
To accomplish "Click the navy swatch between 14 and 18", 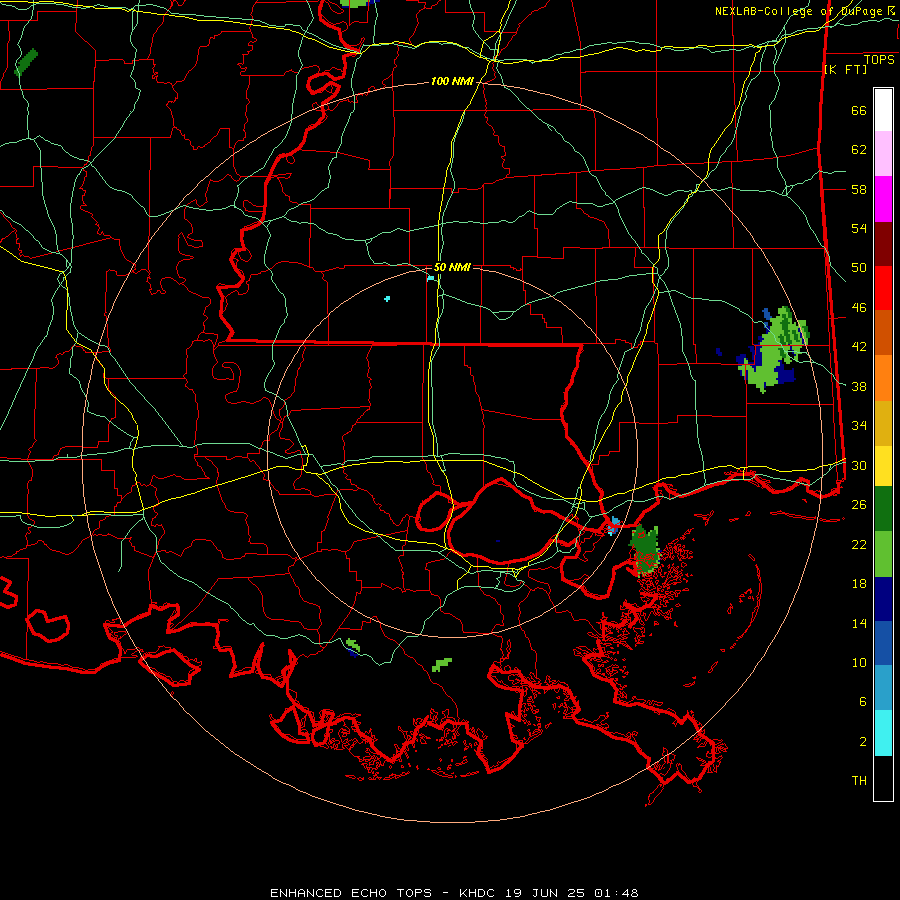I will tap(883, 599).
